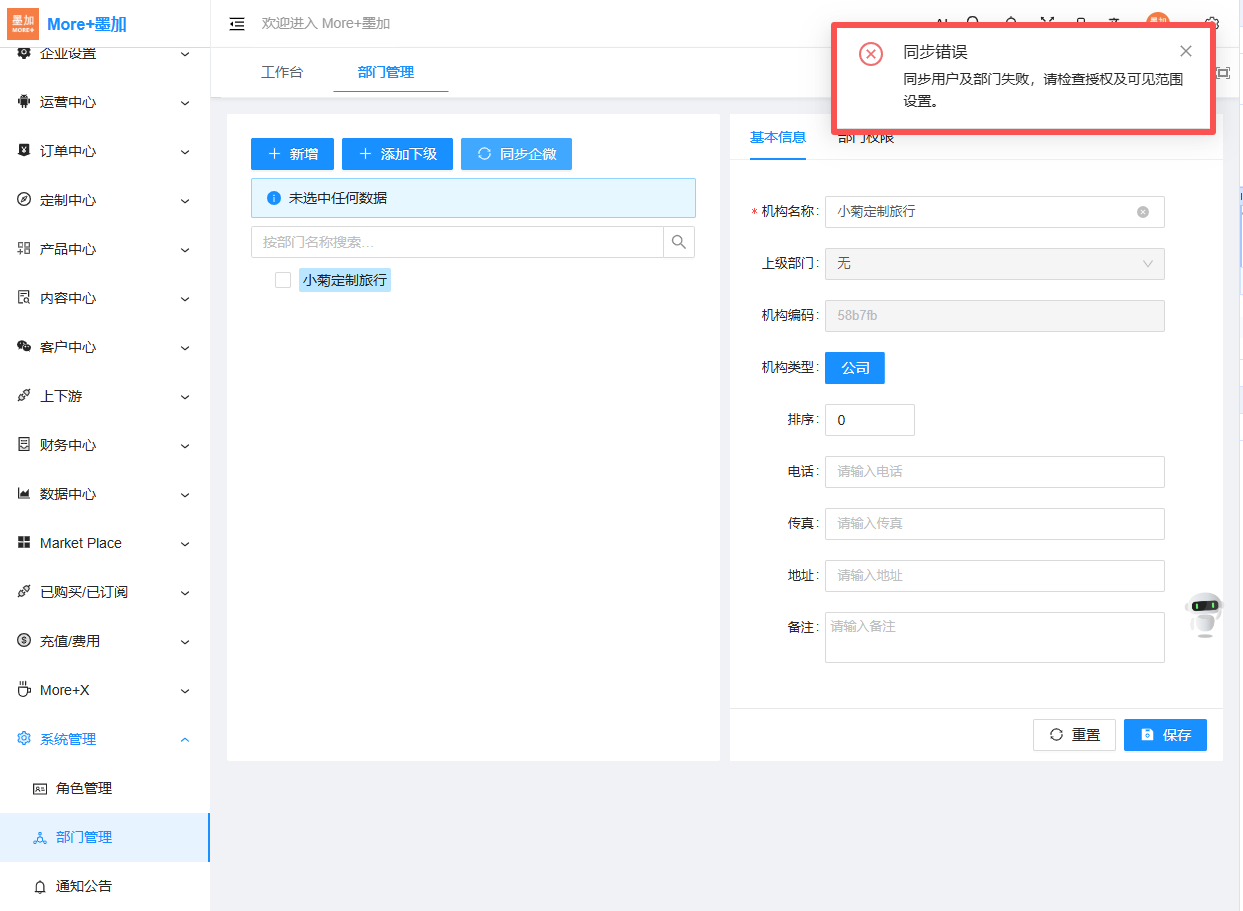Open the 上级部门 dropdown

coord(994,264)
